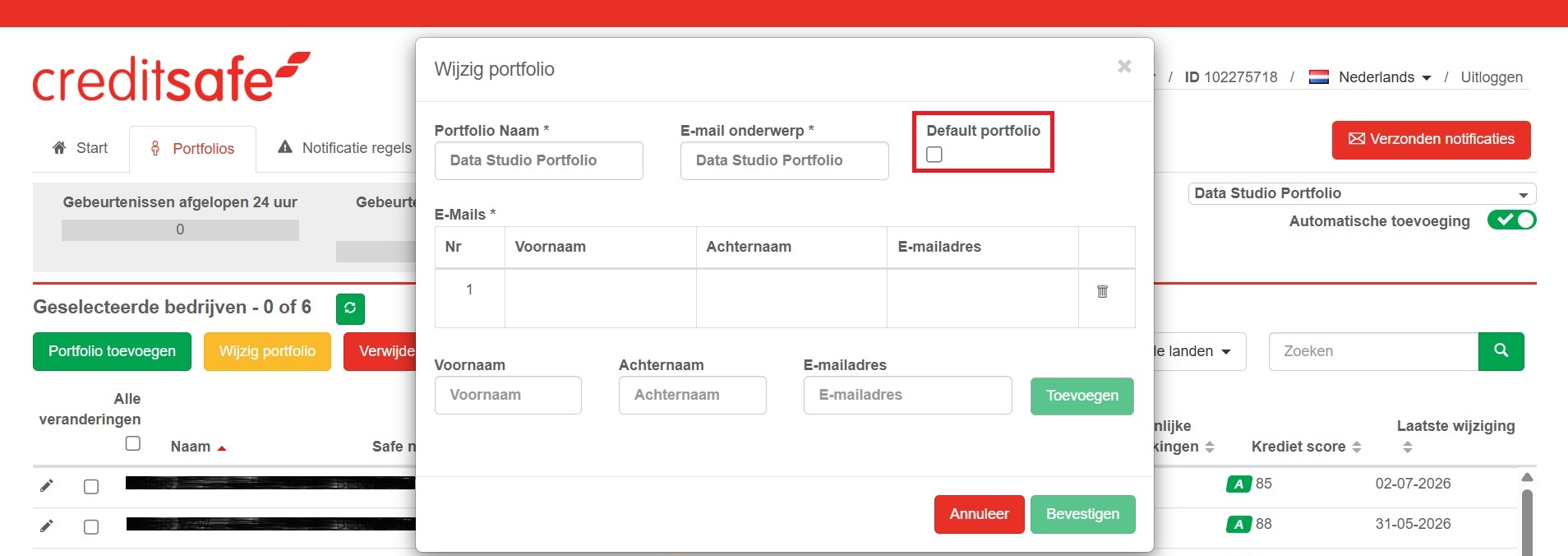Click the Portfolio Naam input field
The width and height of the screenshot is (1568, 556).
point(538,160)
